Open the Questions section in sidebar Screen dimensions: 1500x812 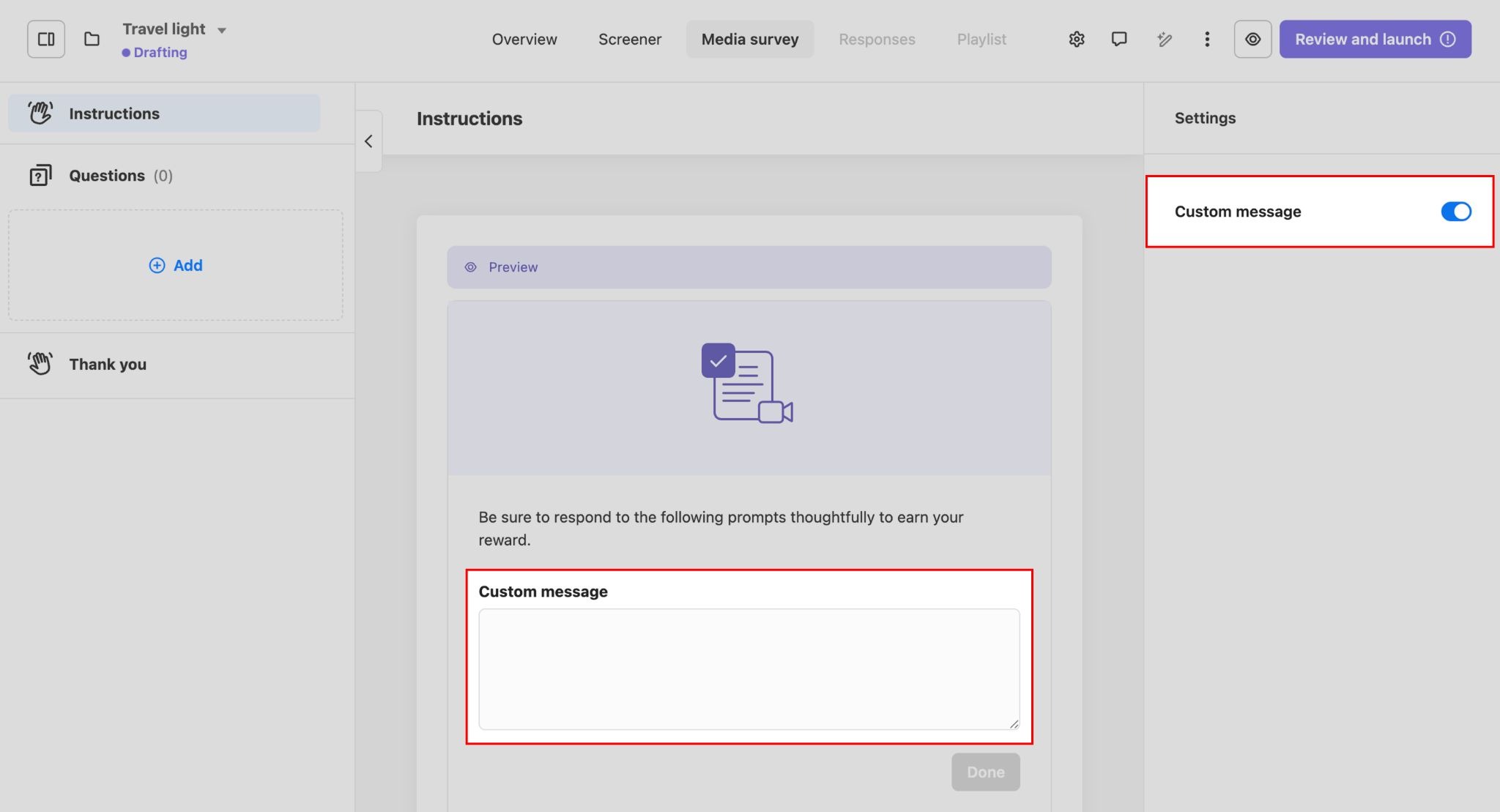(107, 176)
